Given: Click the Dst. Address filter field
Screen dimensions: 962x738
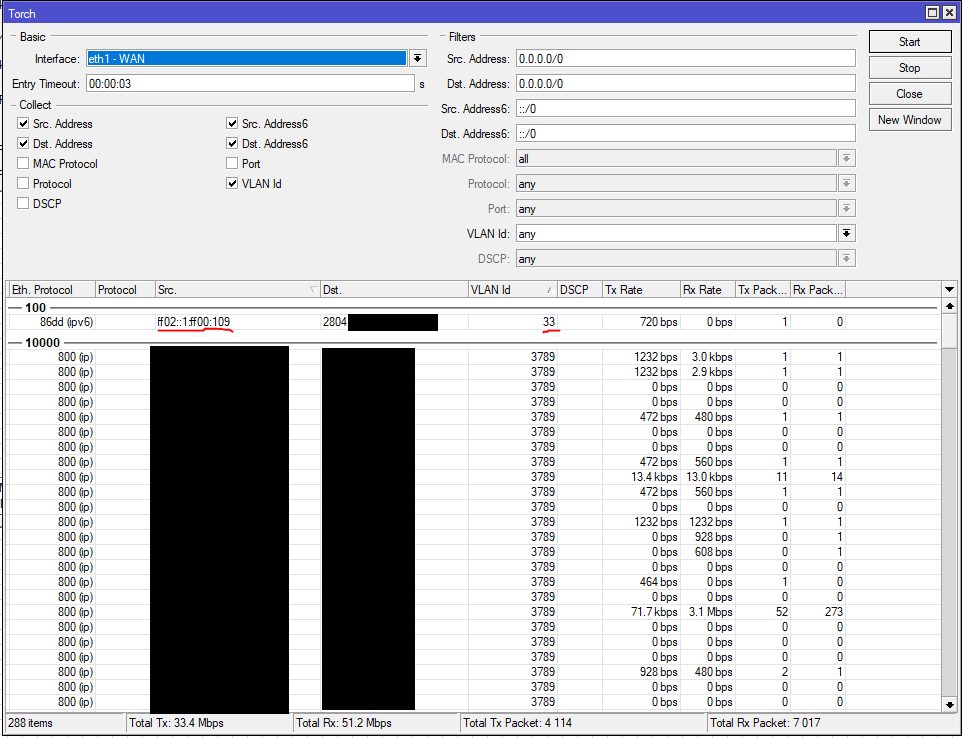Looking at the screenshot, I should (x=685, y=83).
